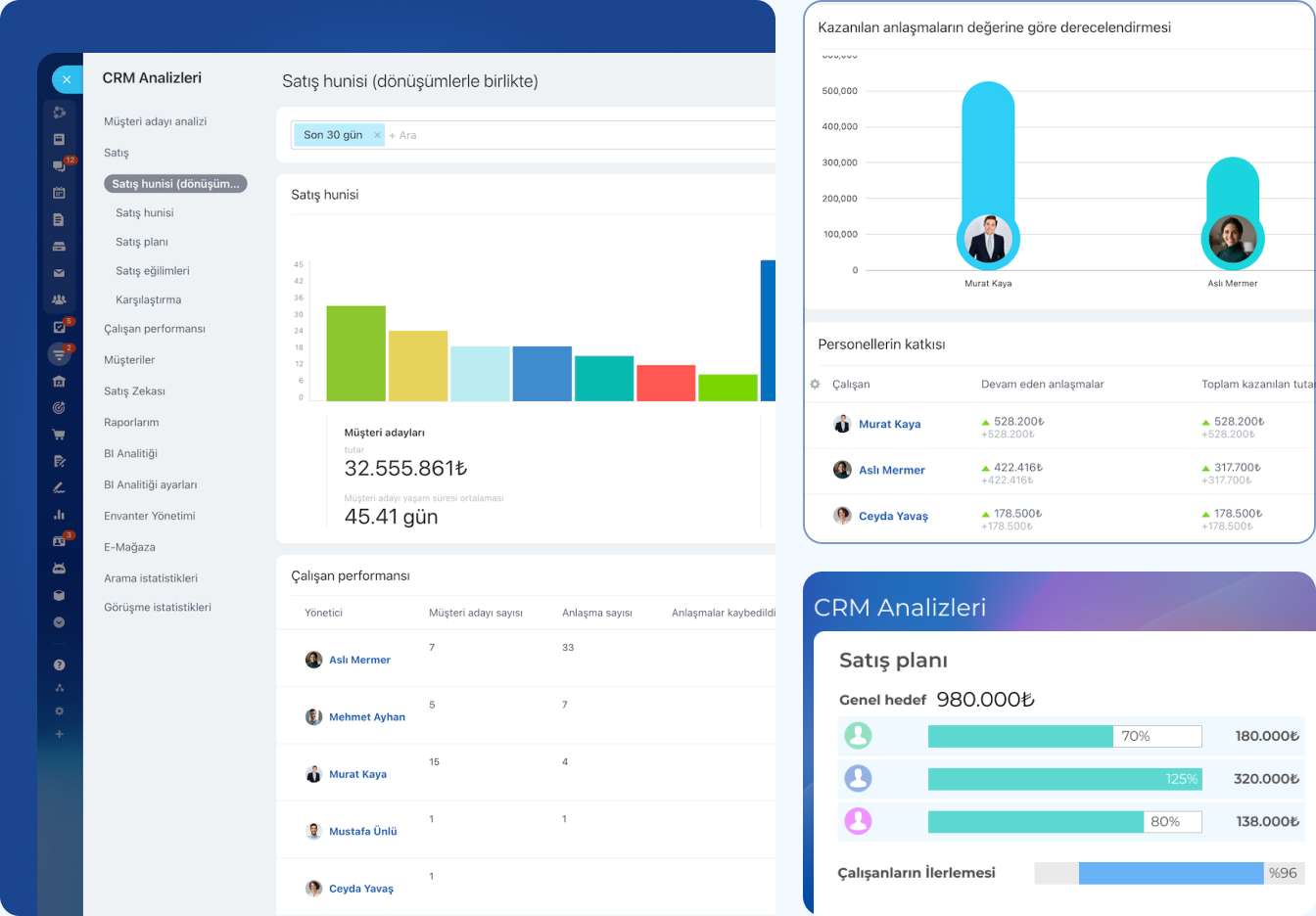Open Aslı Mermer's link in Personellerin katkısı
1316x916 pixels.
pos(892,471)
